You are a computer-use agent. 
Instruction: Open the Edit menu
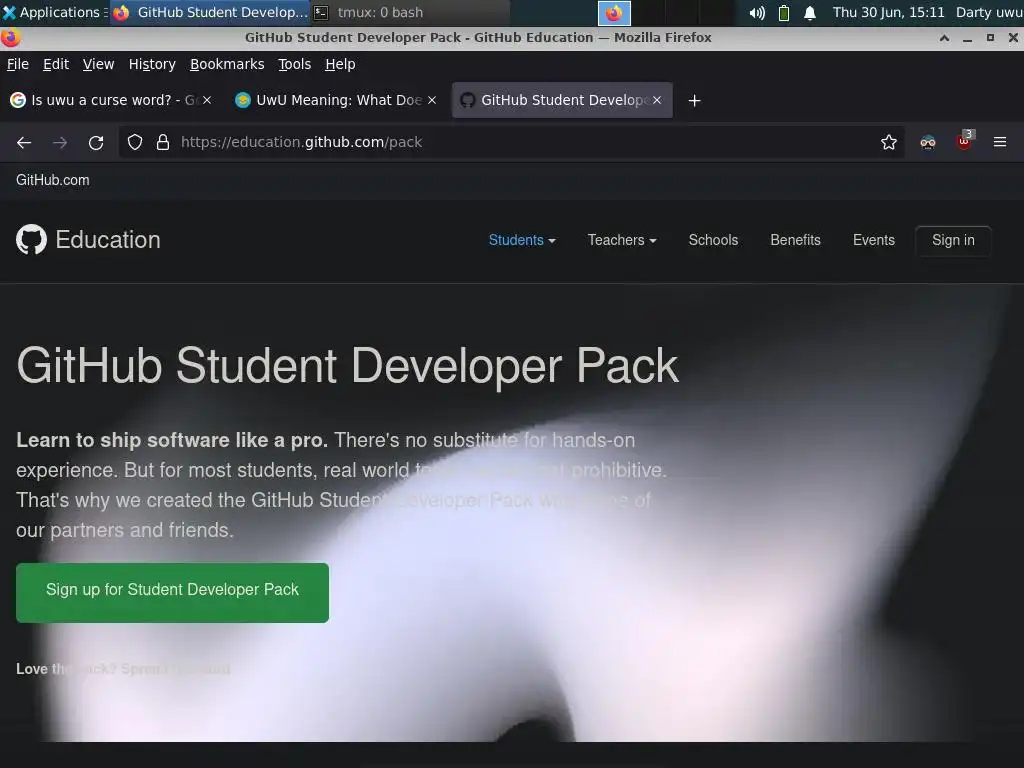coord(56,64)
